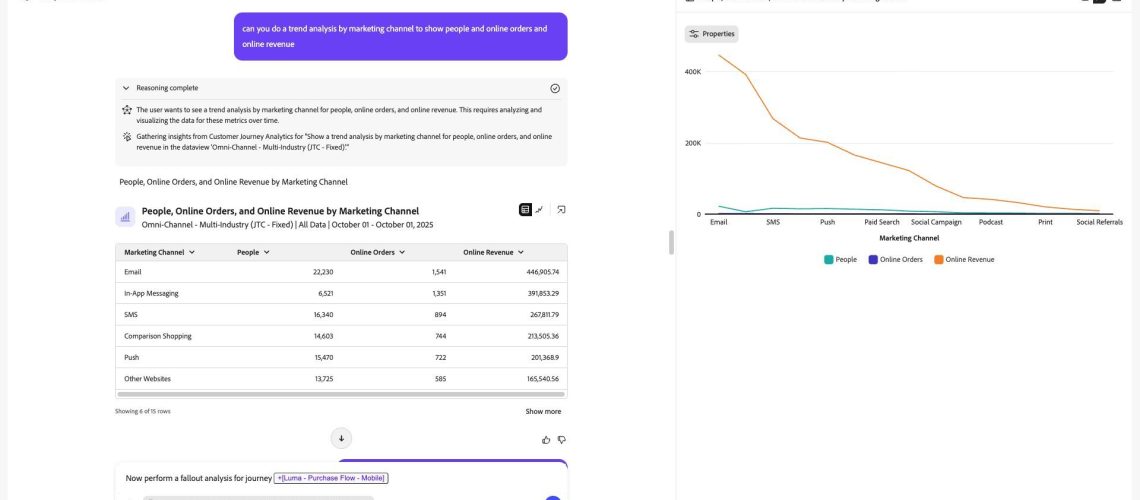Click the Luma Purchase Flow Mobile tag
This screenshot has height=500, width=1140.
pyautogui.click(x=331, y=478)
